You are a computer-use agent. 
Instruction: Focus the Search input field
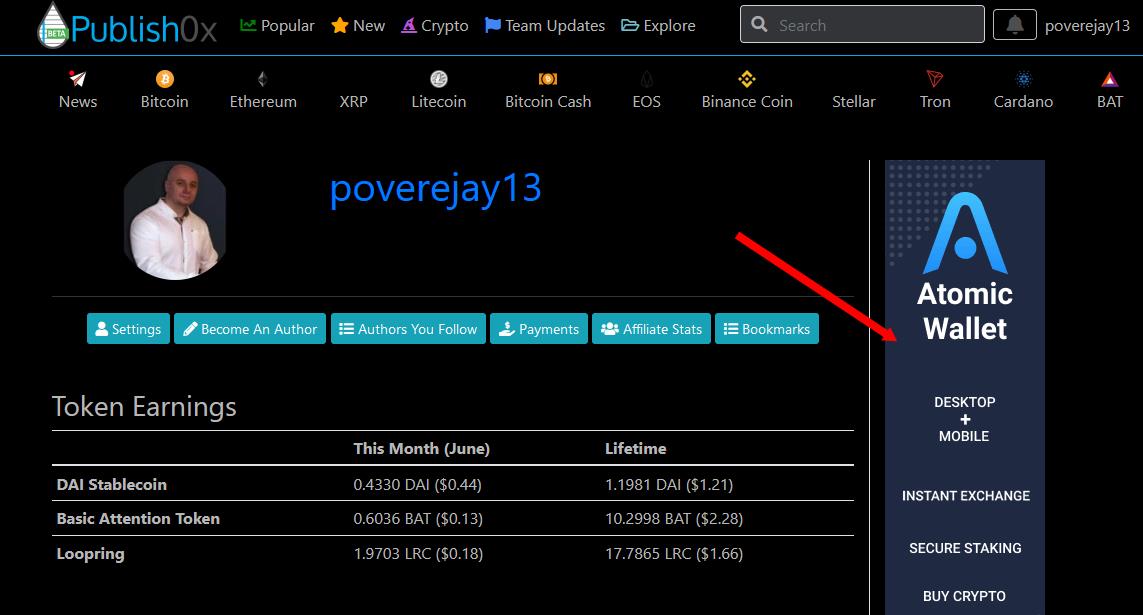[x=862, y=25]
